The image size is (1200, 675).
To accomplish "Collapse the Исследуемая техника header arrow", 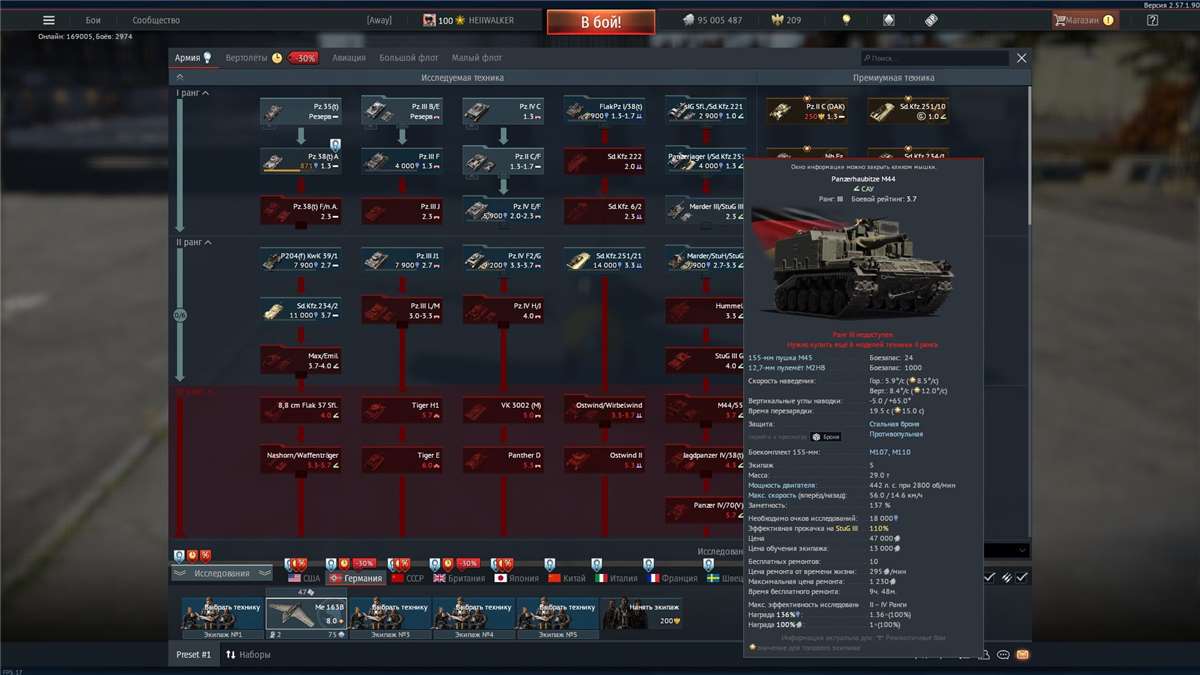I will (180, 77).
